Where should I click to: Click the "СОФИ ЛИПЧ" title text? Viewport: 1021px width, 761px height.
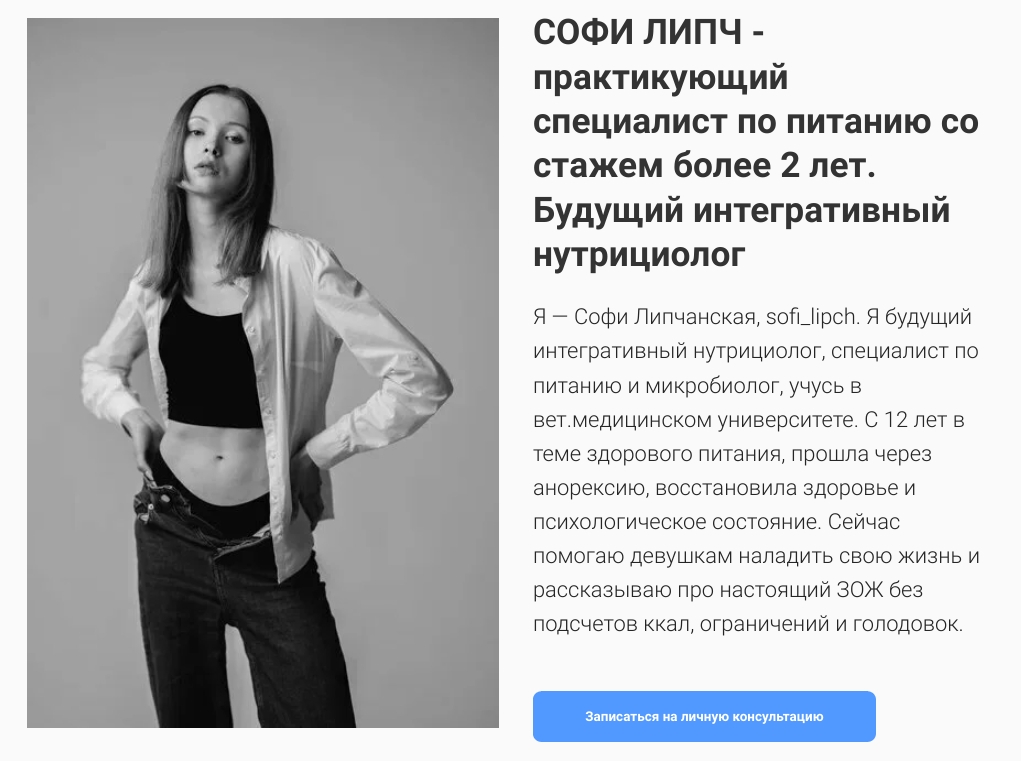coord(637,32)
